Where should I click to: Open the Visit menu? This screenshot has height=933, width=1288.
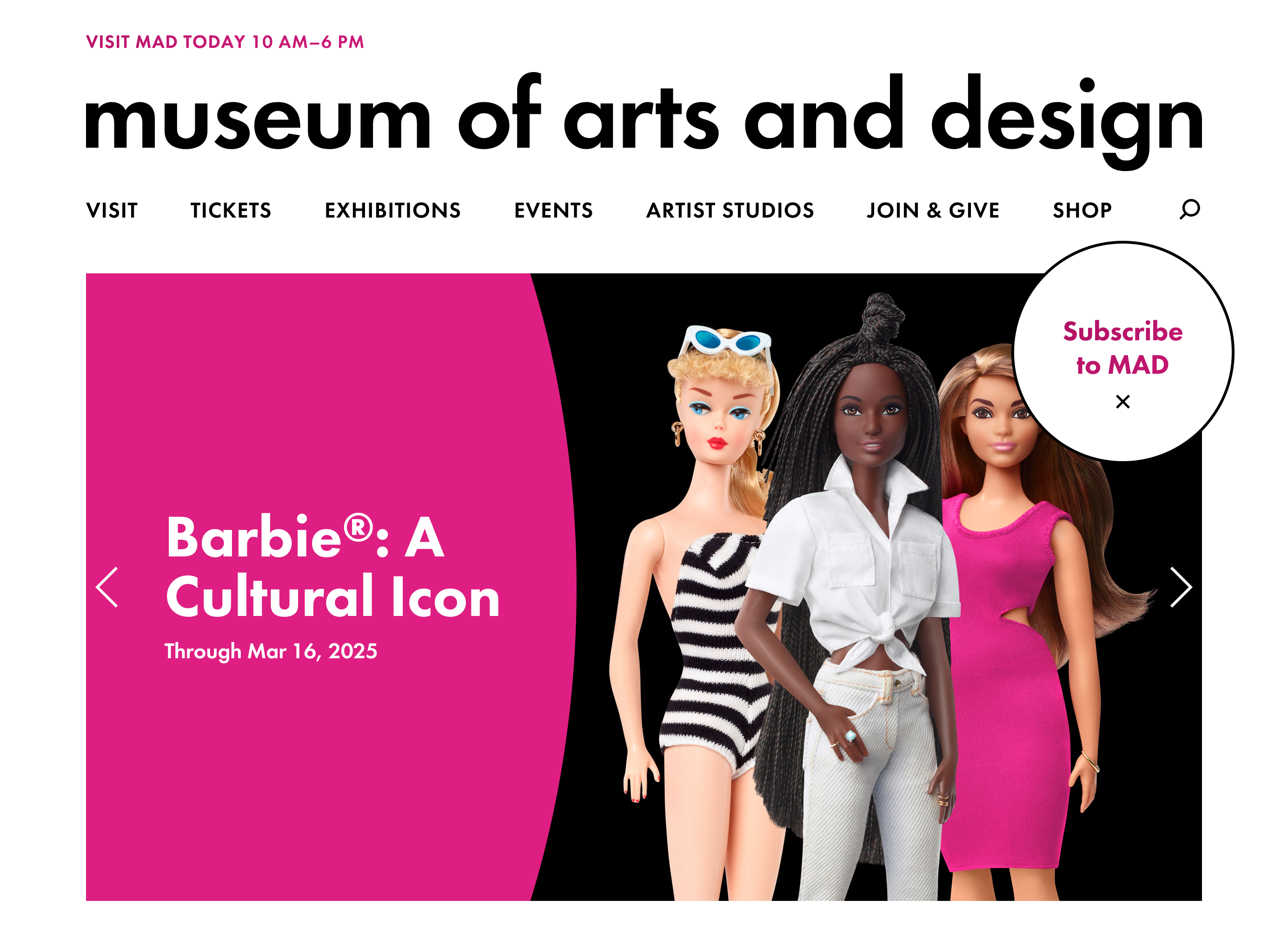(x=112, y=210)
